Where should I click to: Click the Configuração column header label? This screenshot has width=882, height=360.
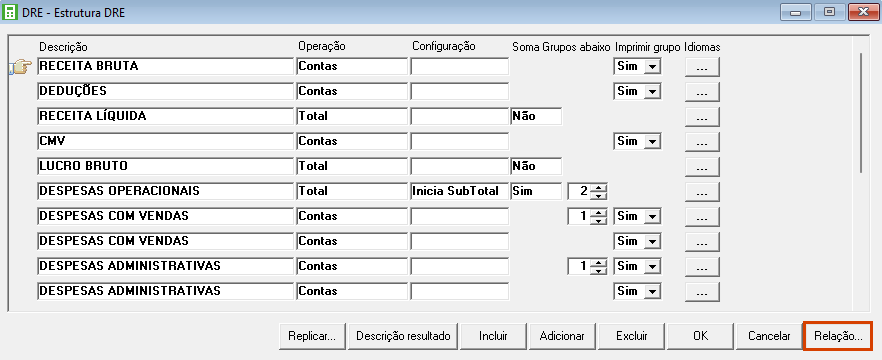(444, 47)
